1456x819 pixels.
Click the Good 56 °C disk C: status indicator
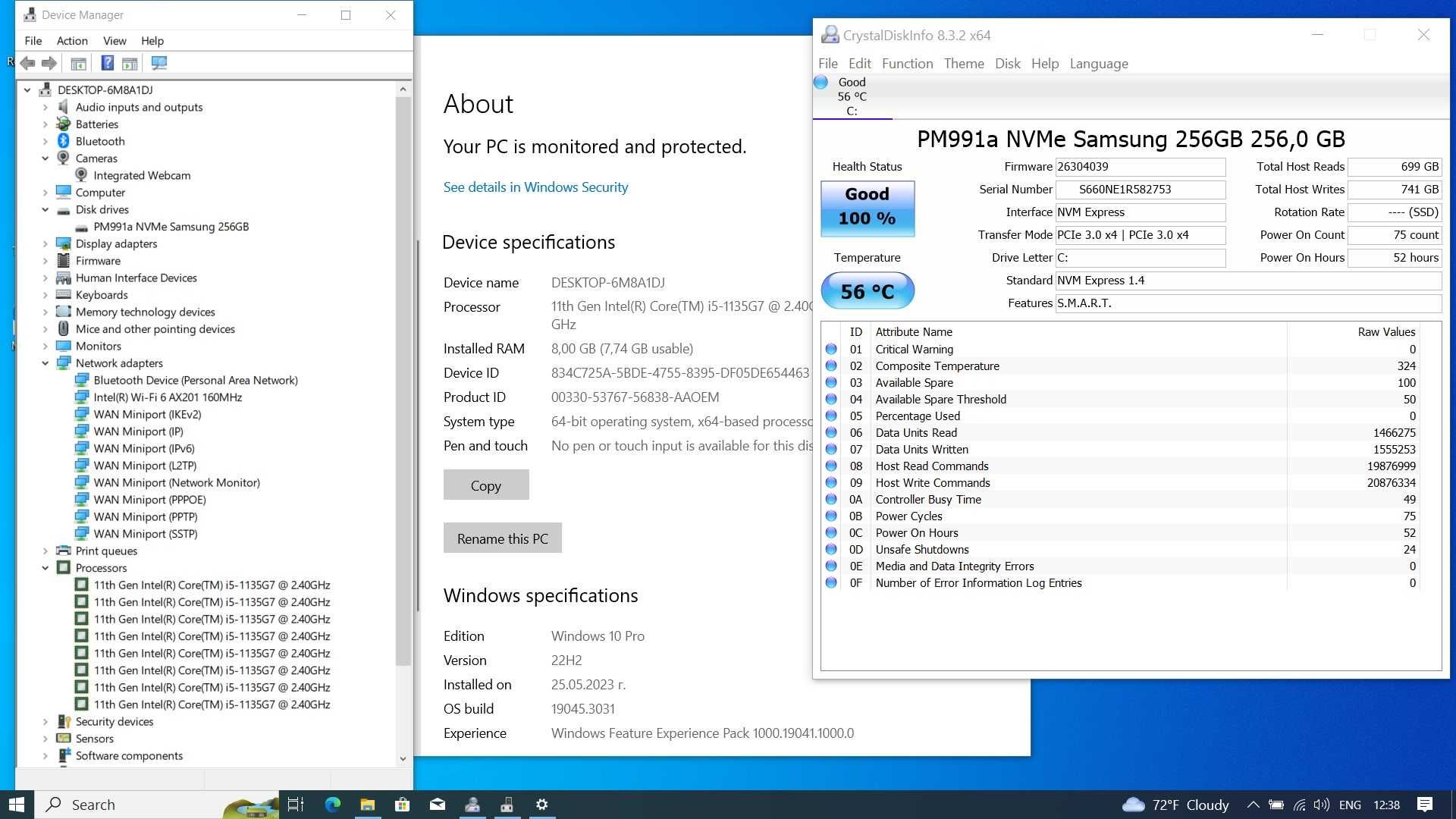coord(852,96)
